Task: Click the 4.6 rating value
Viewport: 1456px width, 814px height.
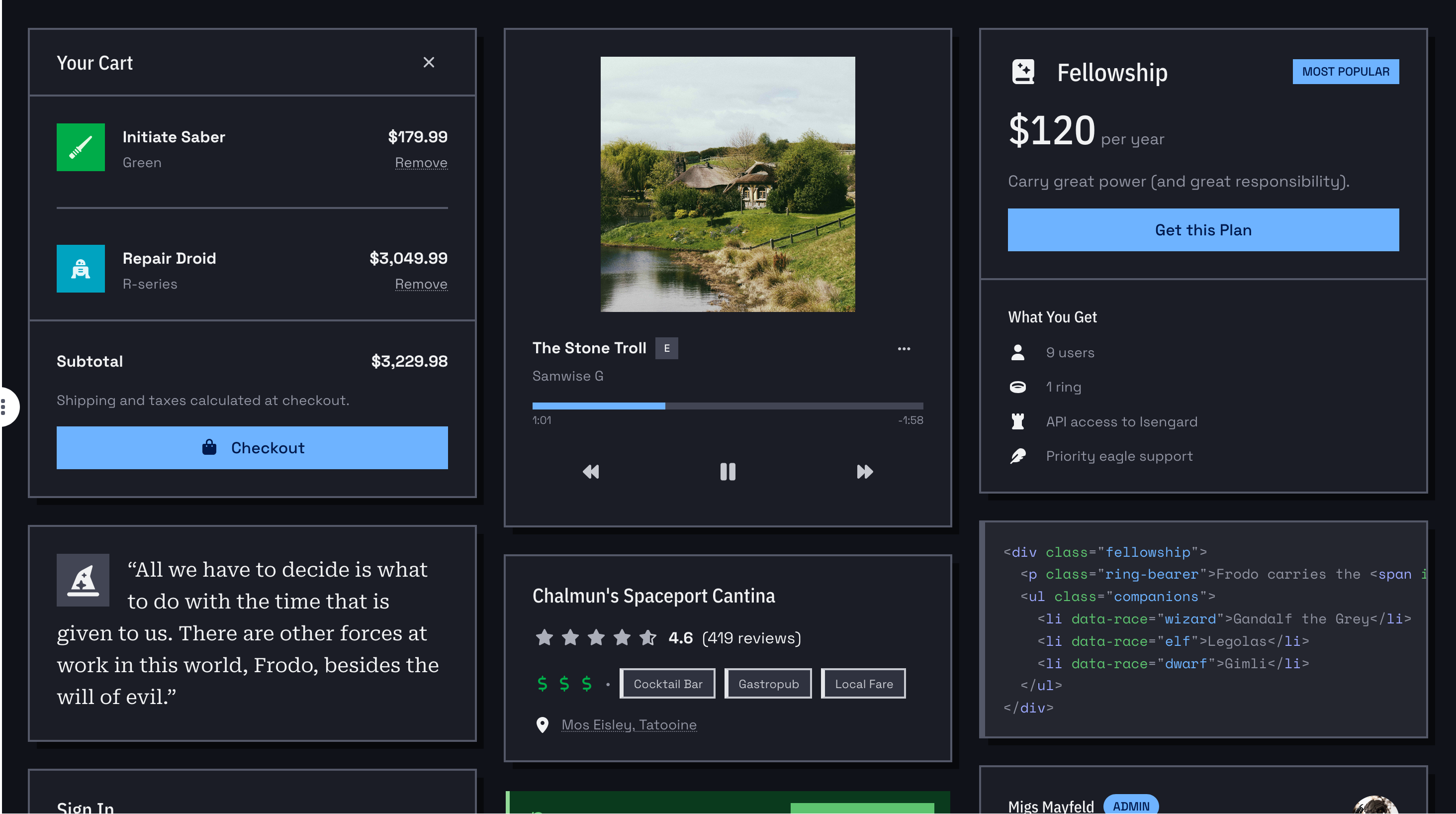Action: pos(680,637)
